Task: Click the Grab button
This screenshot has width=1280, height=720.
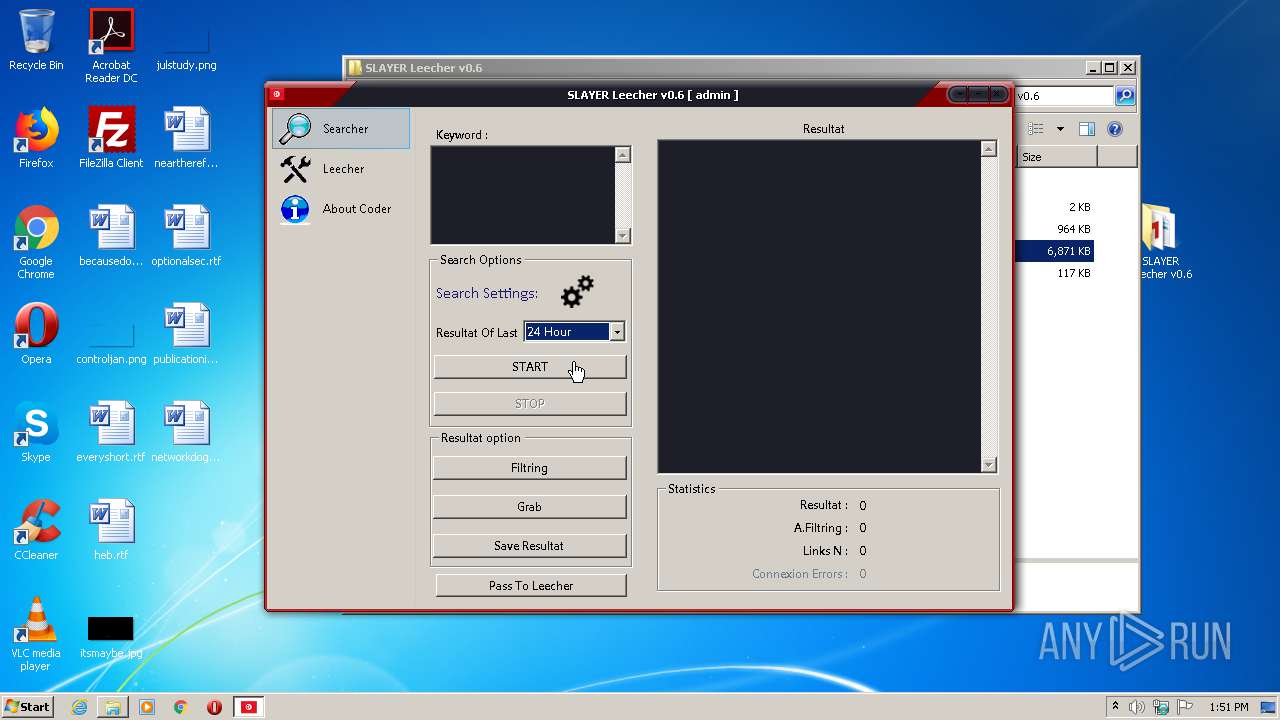Action: pos(529,507)
